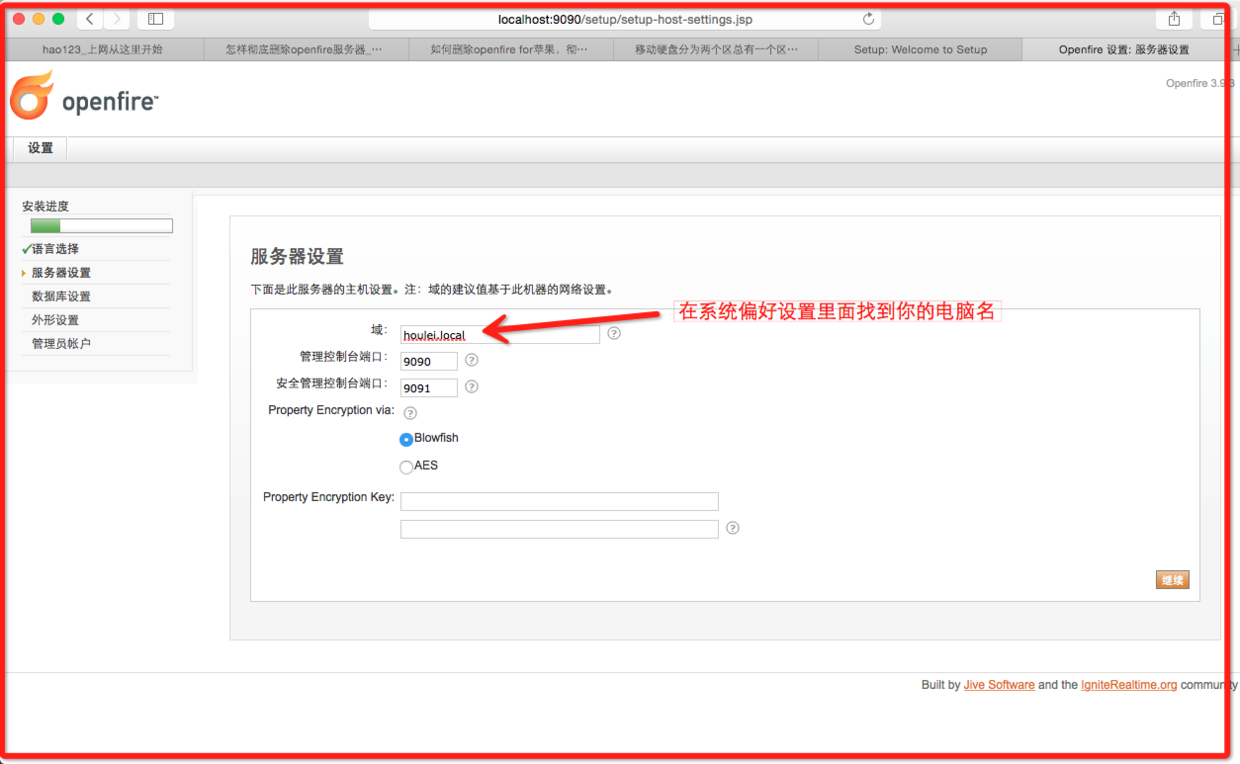
Task: Open the Jive Software link
Action: point(998,685)
